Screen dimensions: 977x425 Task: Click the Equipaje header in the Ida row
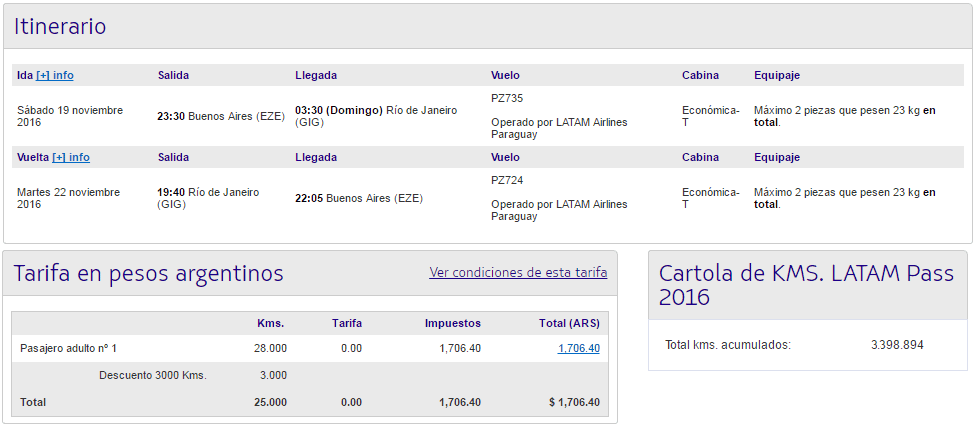[x=777, y=75]
